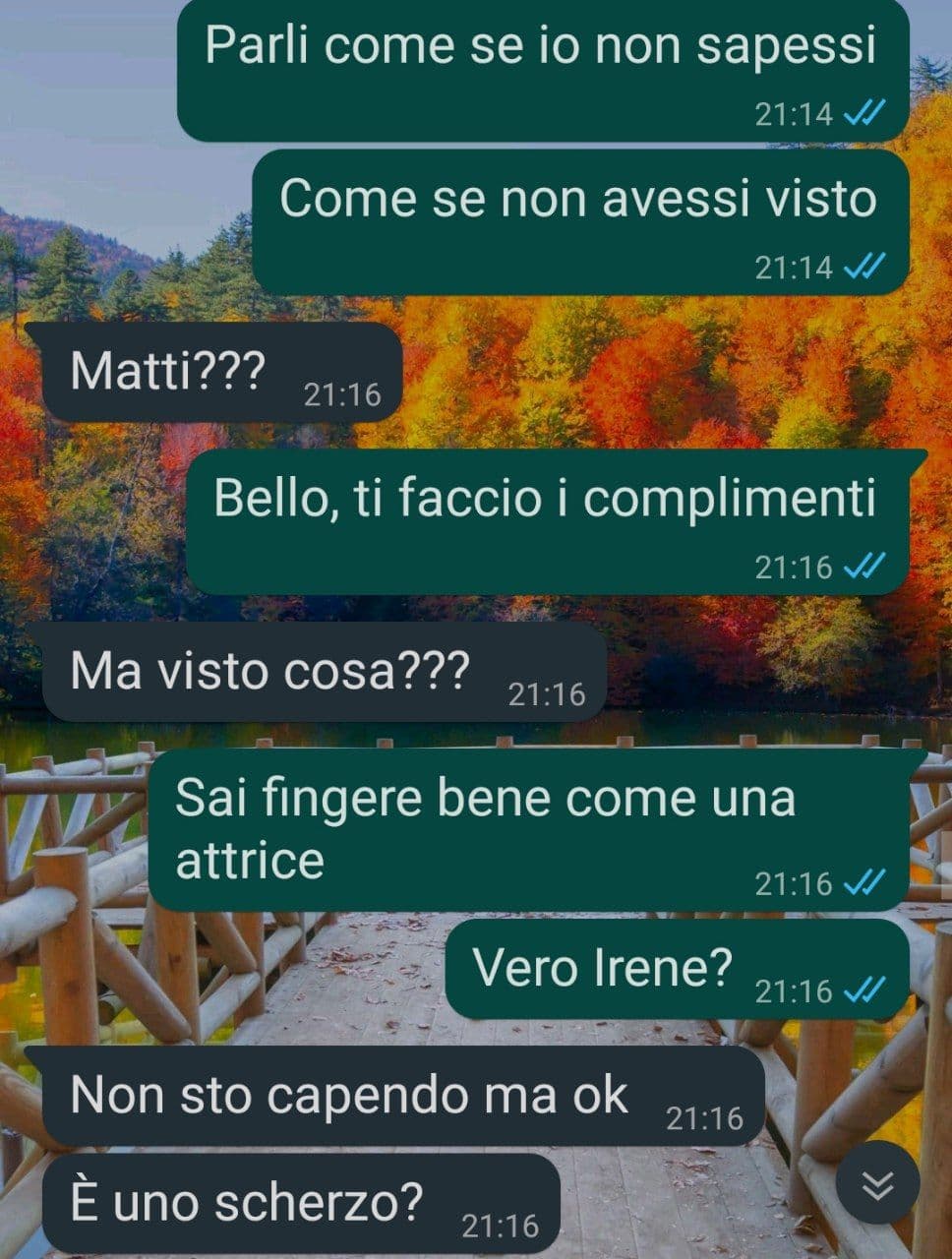Select the 'Come se non avessi visto' message

point(581,222)
